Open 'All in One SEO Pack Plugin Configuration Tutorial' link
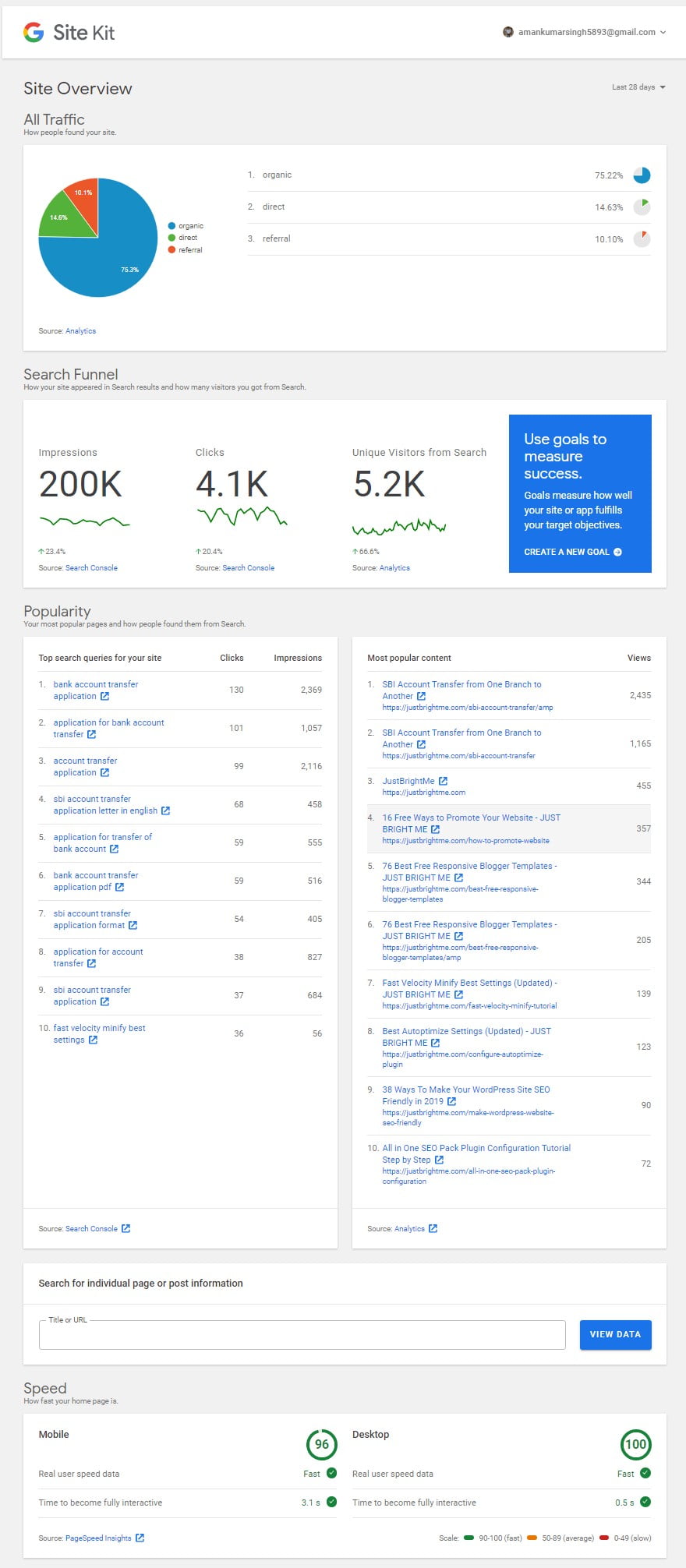Image resolution: width=686 pixels, height=1568 pixels. 476,1154
